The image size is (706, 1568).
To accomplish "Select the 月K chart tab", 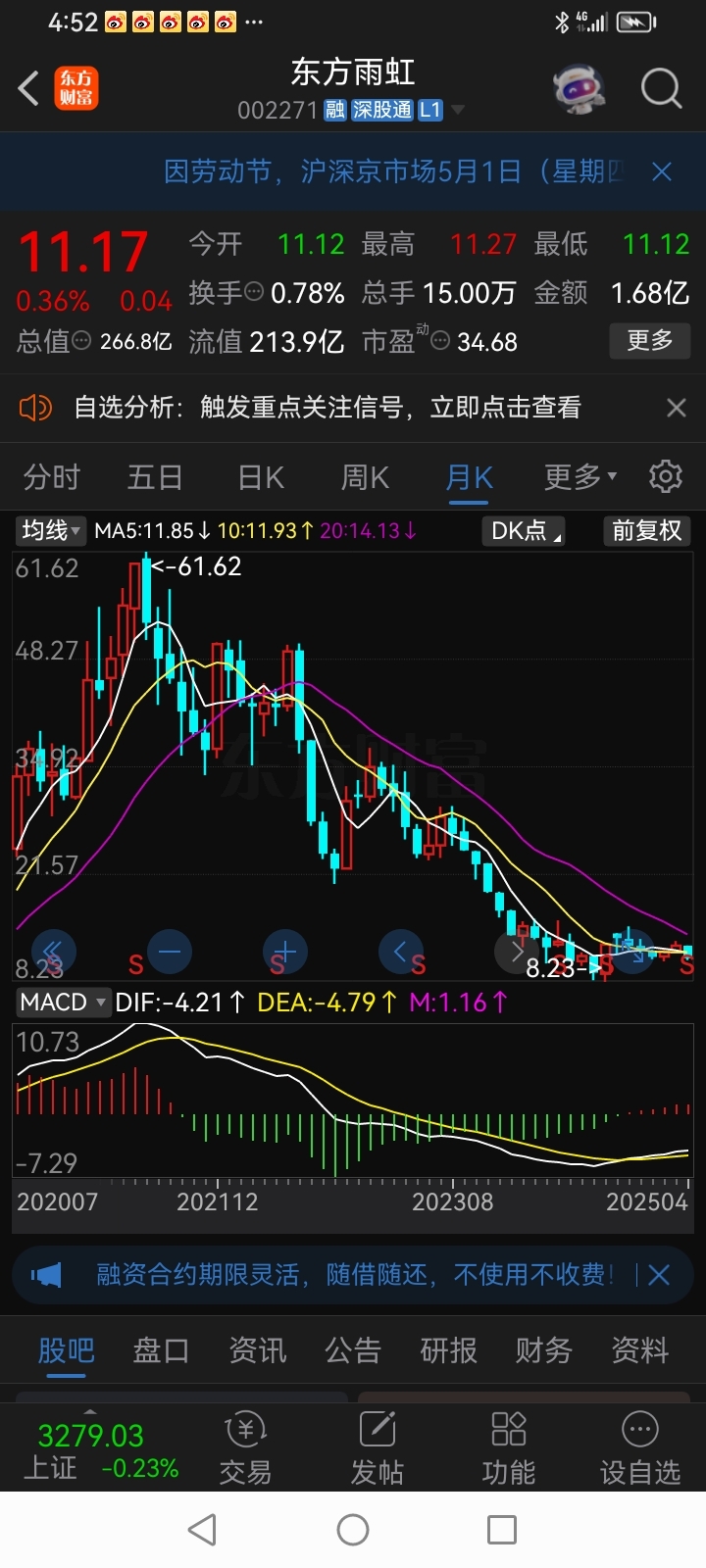I will pos(469,477).
